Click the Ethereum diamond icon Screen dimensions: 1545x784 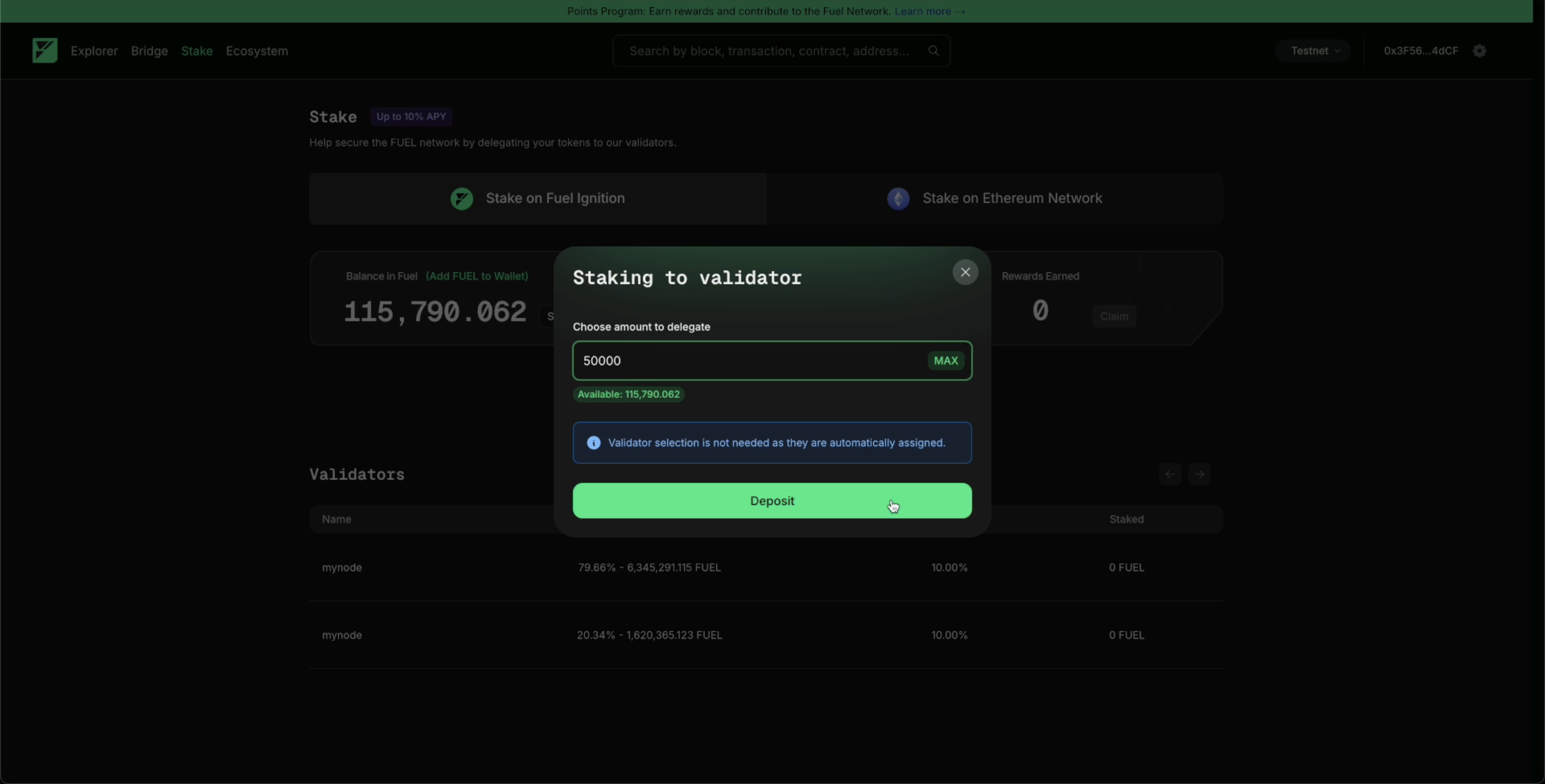coord(898,198)
